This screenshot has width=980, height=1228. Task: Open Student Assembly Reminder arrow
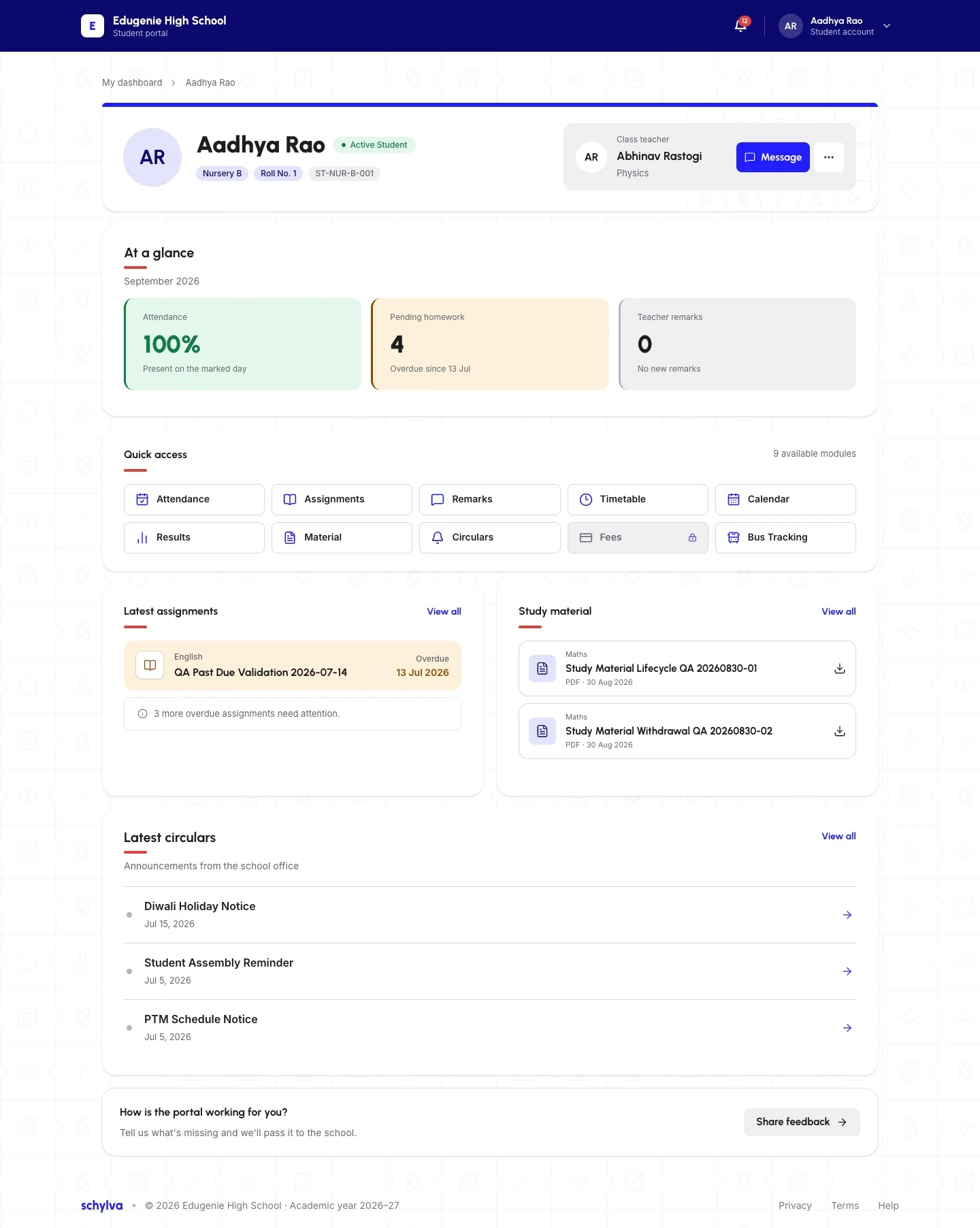(847, 971)
